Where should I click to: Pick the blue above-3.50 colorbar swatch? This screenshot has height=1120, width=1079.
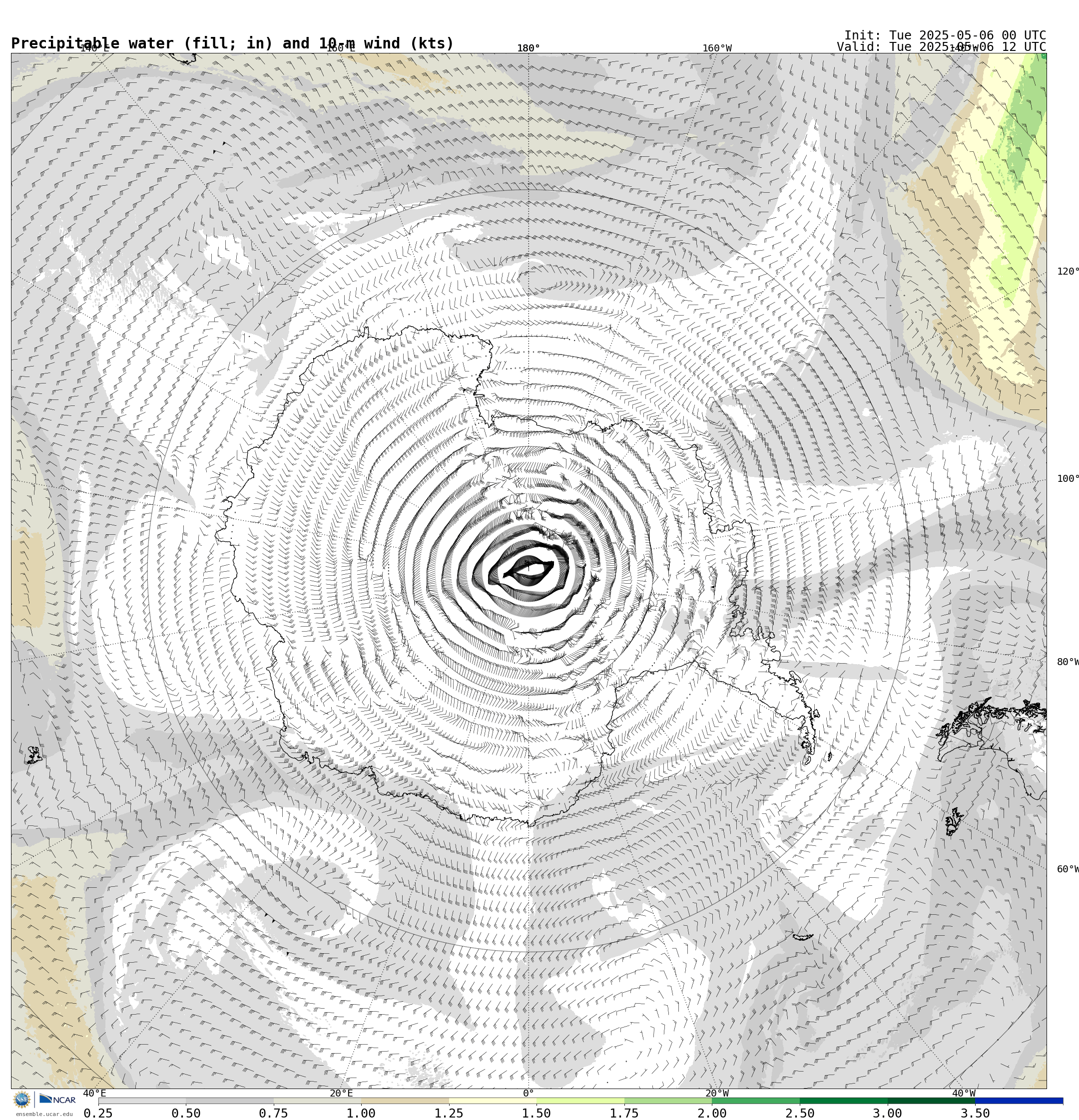[x=1019, y=1101]
